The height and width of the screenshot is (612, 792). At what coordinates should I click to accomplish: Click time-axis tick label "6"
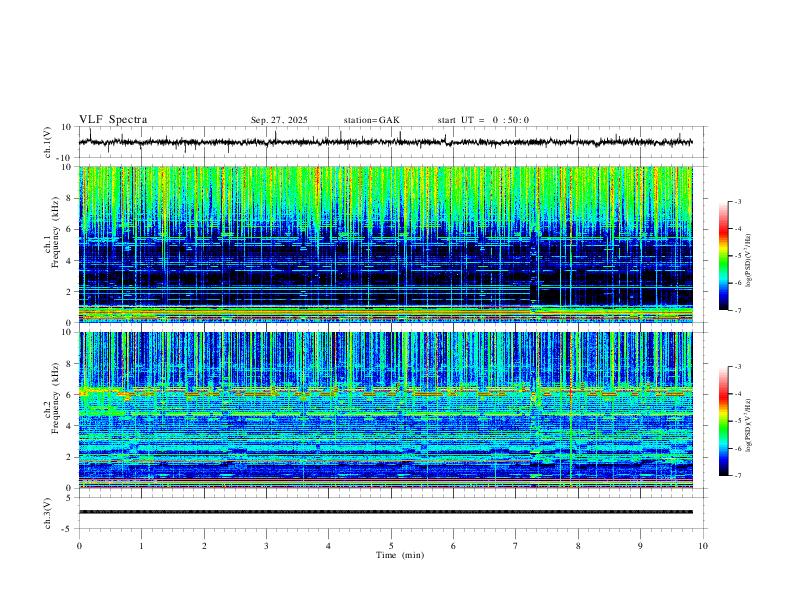pos(453,546)
